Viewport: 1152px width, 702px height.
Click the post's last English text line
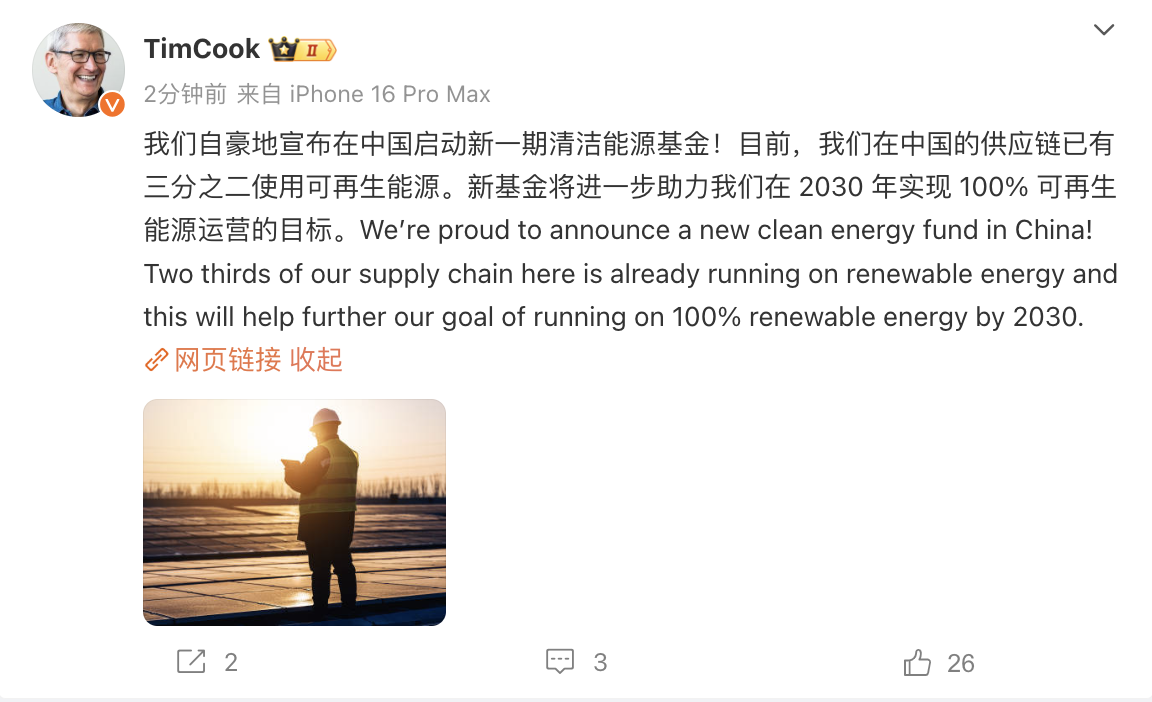613,317
